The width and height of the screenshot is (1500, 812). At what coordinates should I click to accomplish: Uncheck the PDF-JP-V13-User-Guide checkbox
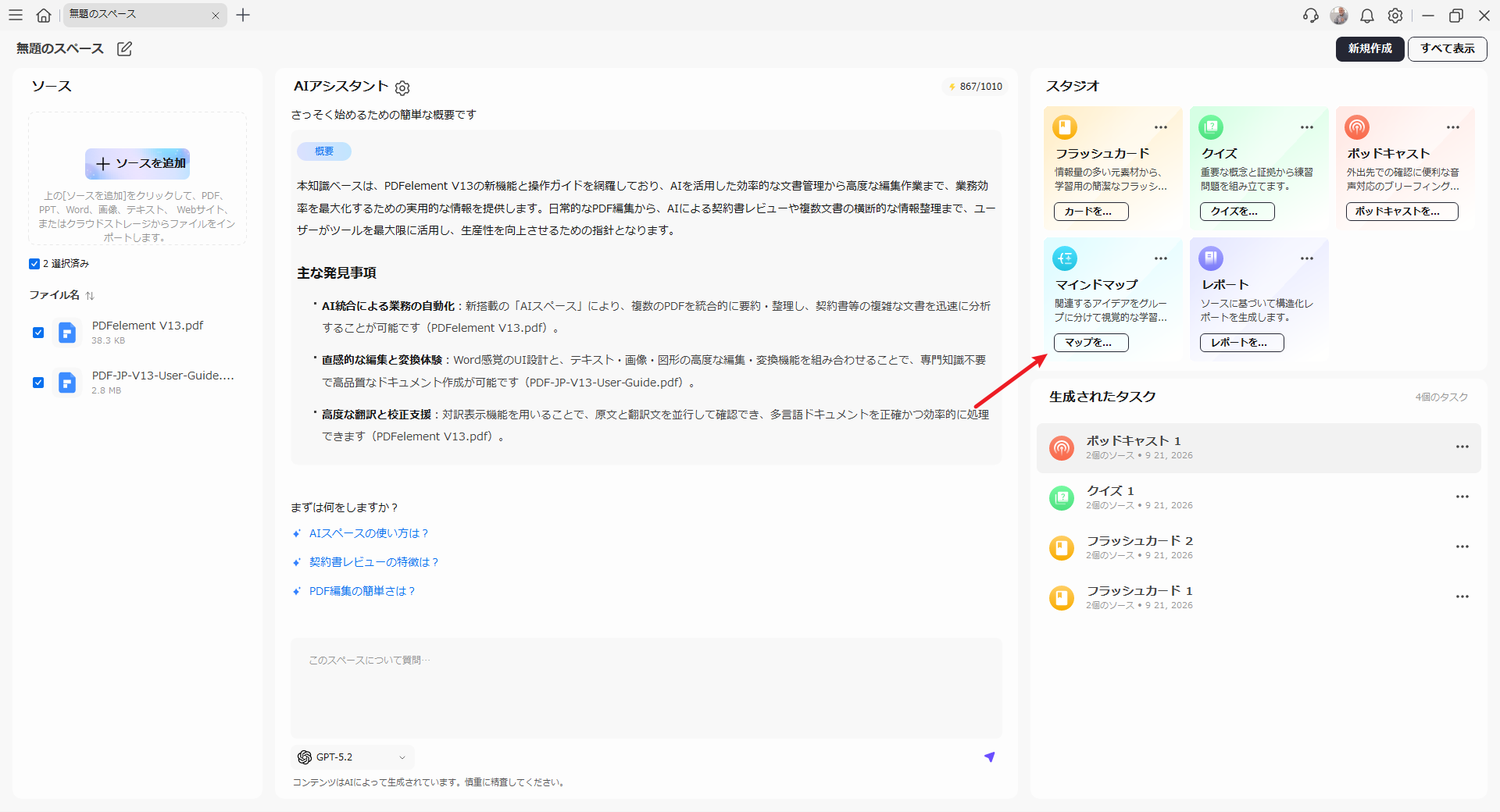point(38,383)
